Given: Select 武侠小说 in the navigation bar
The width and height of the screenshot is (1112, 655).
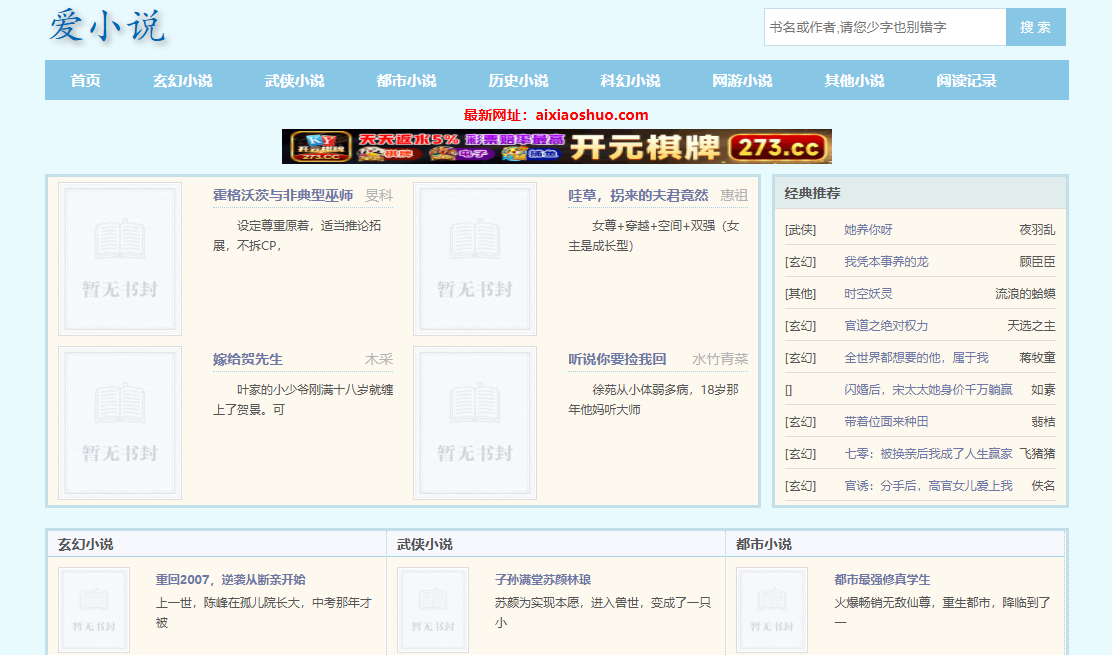Looking at the screenshot, I should [294, 81].
